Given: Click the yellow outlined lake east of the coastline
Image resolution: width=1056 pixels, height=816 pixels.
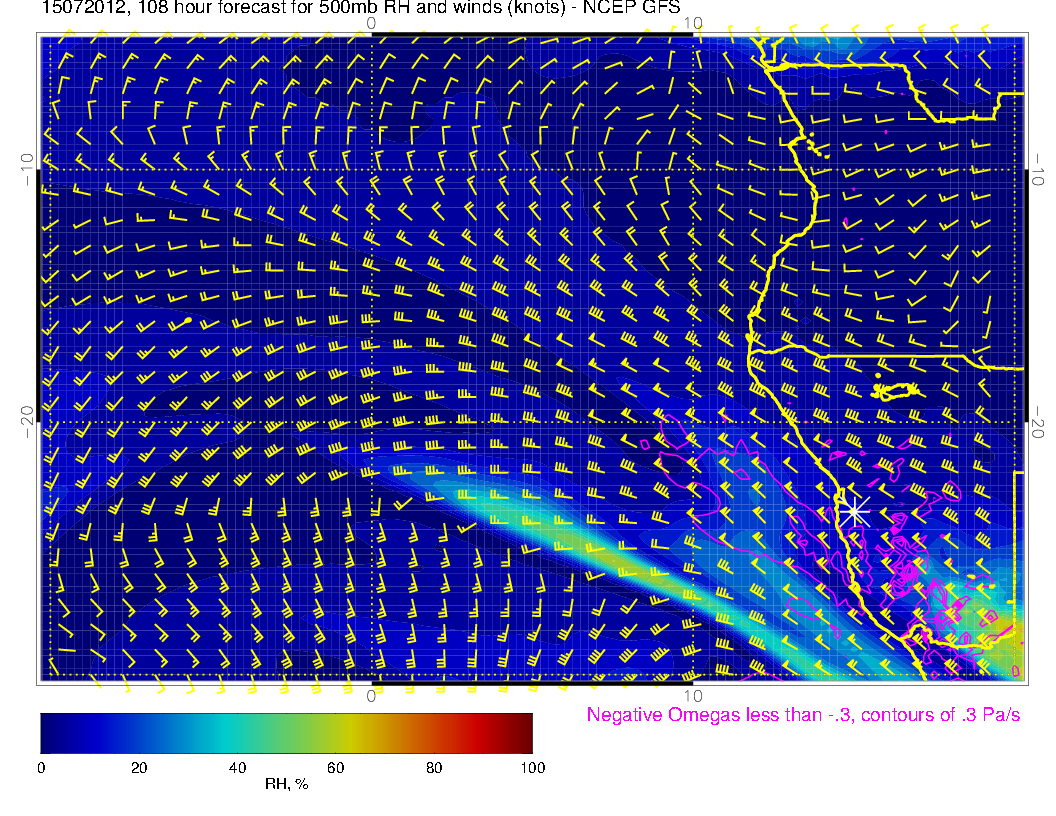Looking at the screenshot, I should 897,390.
